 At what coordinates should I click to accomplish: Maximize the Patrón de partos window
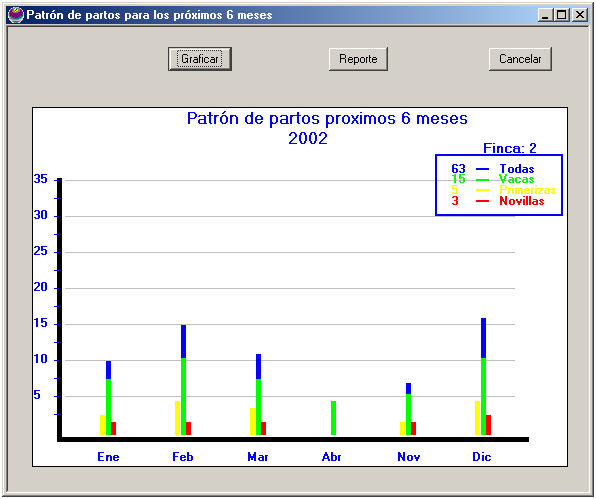pos(562,15)
